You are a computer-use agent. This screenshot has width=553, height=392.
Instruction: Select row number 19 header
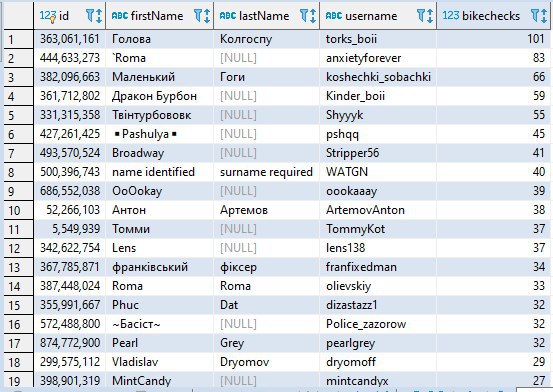coord(19,381)
